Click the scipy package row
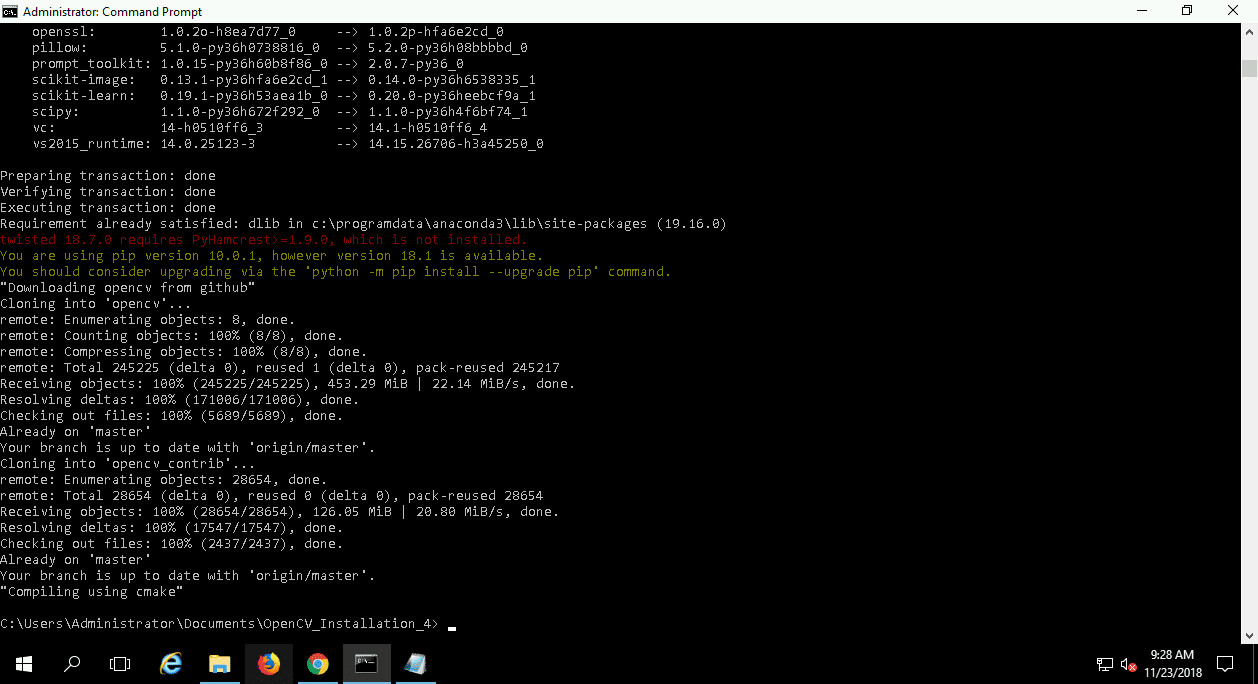Viewport: 1258px width, 684px height. tap(280, 112)
